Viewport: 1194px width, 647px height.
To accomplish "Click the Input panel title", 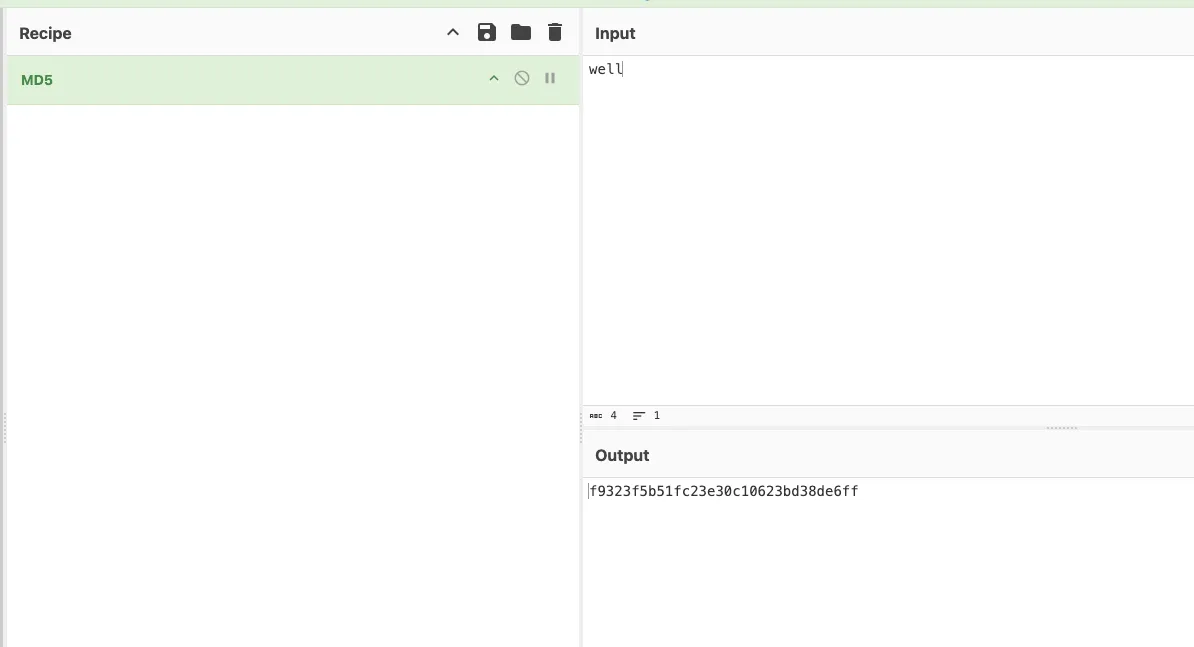I will coord(615,34).
